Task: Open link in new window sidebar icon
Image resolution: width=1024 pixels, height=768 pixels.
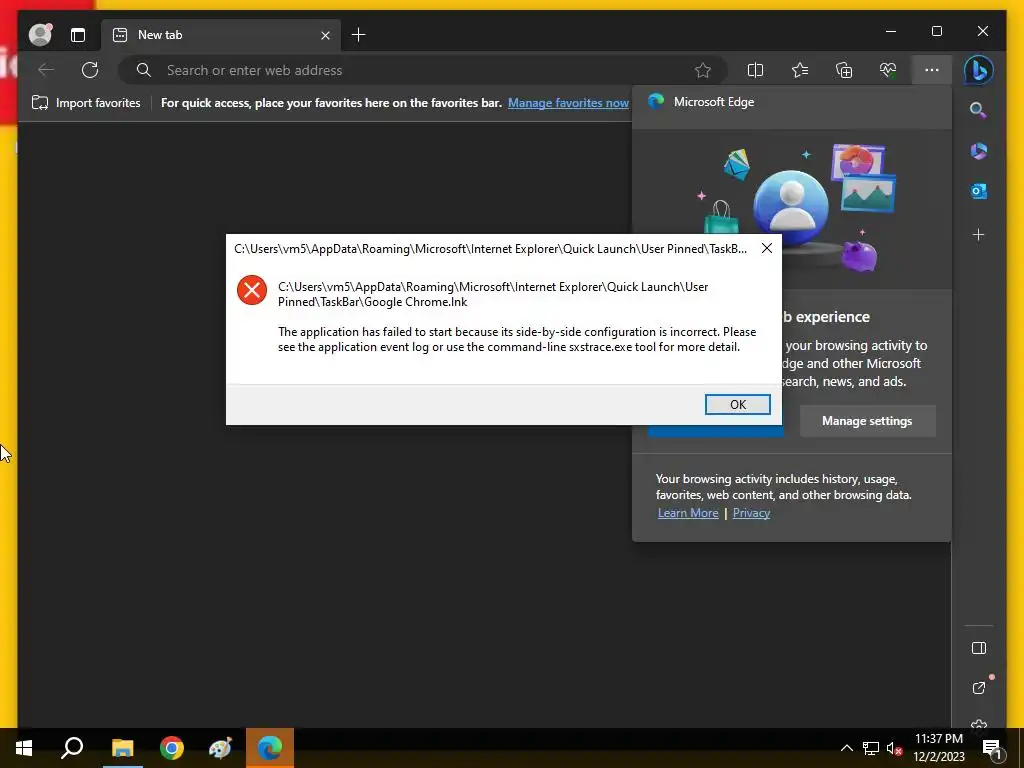Action: click(978, 688)
